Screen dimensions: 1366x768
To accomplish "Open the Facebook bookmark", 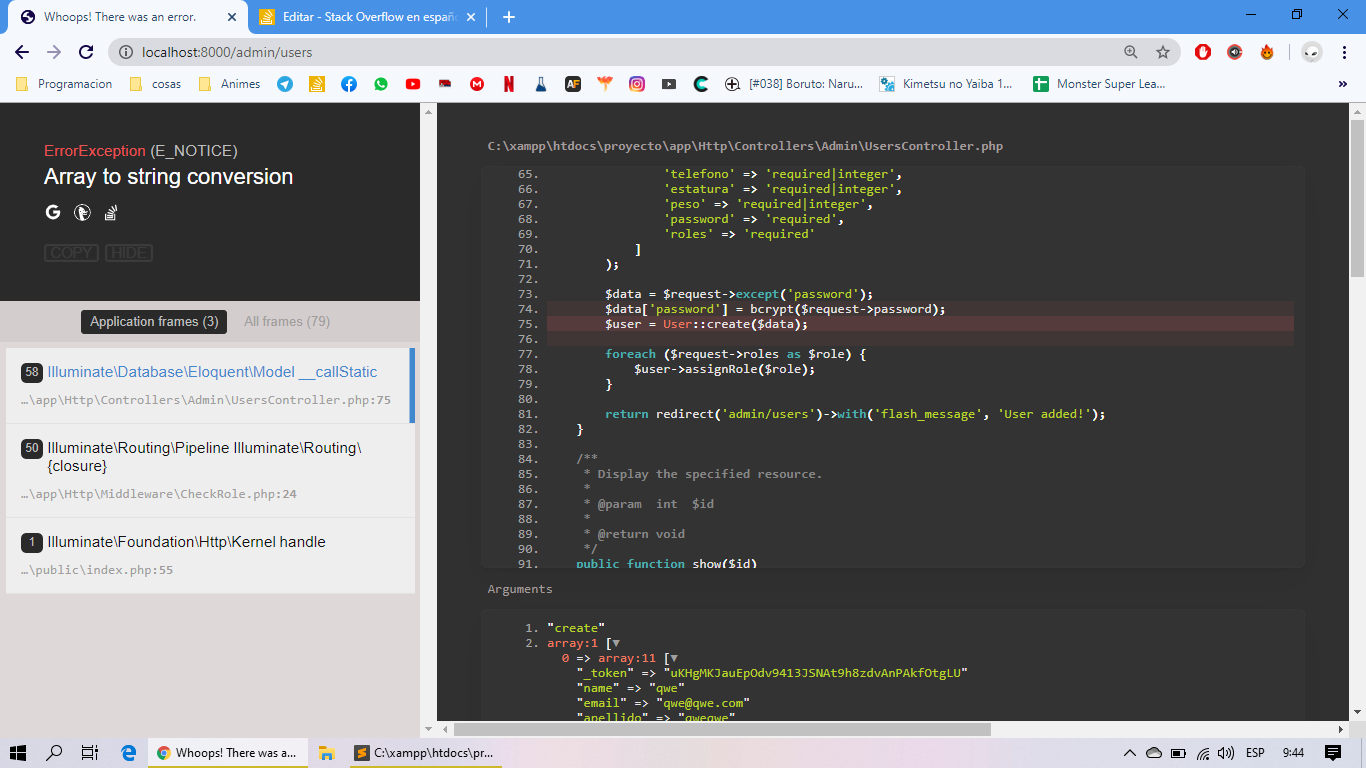I will tap(348, 84).
